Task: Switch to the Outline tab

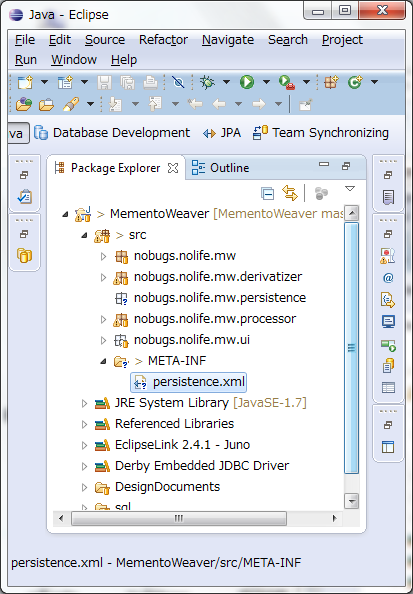Action: tap(221, 168)
